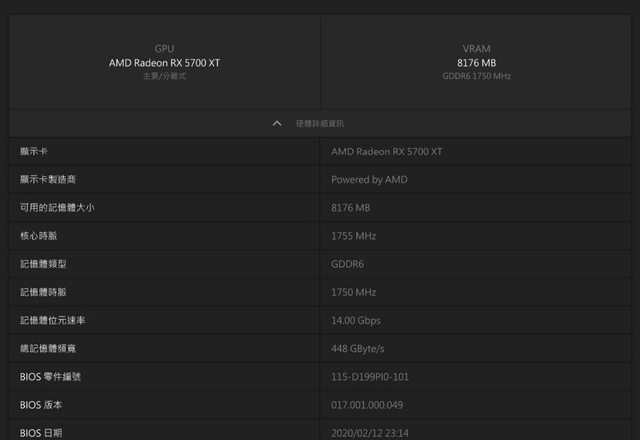Screen dimensions: 640x440
Task: Click the 'Powered by AMD' manufacturer value
Action: coord(369,180)
